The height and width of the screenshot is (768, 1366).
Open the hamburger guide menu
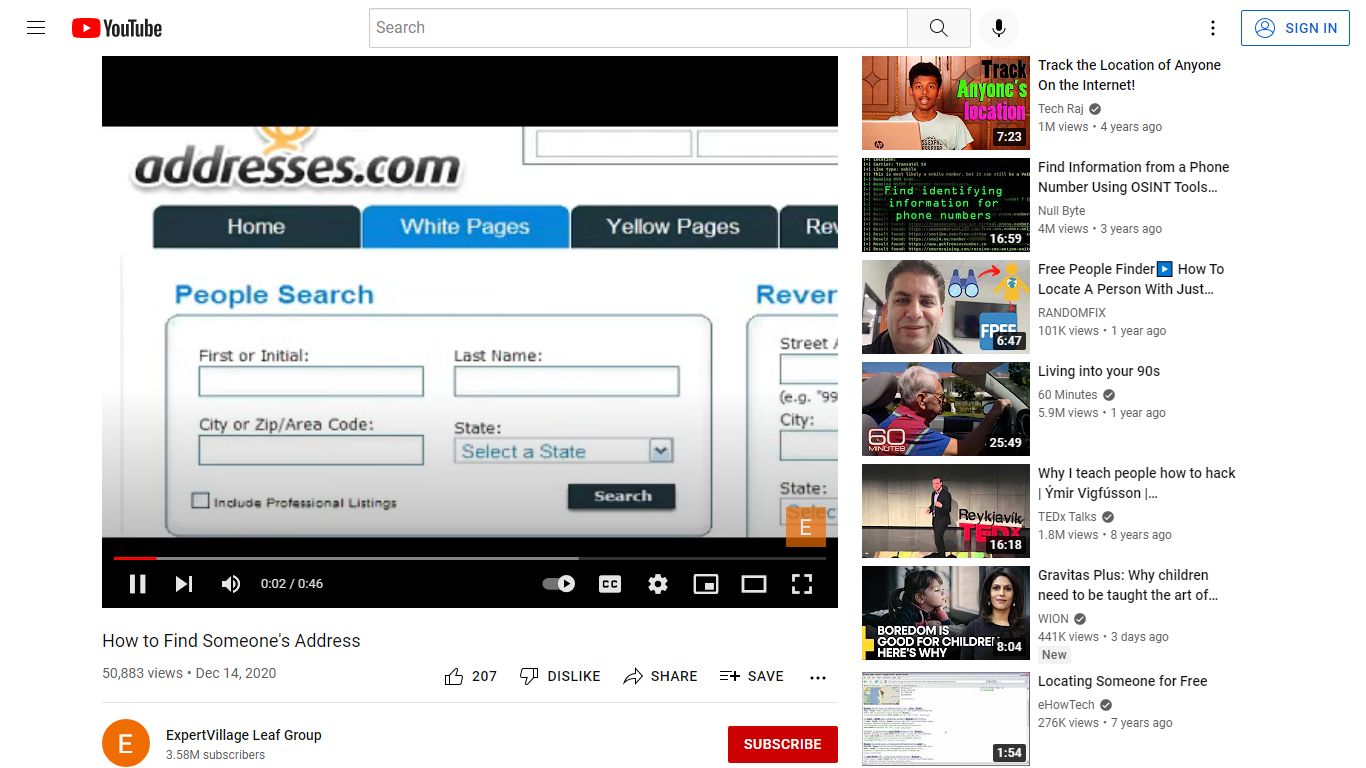tap(36, 28)
